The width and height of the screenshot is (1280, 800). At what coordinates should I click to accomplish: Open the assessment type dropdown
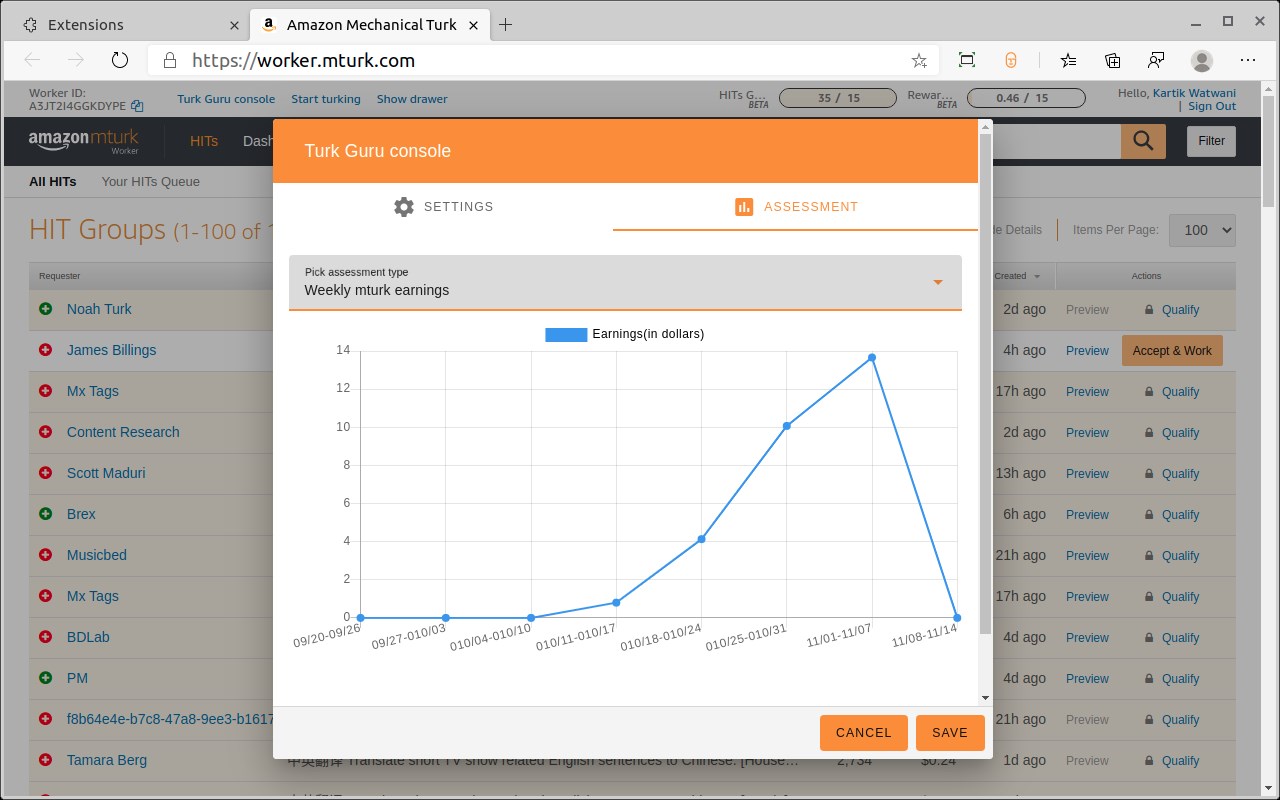coord(625,282)
